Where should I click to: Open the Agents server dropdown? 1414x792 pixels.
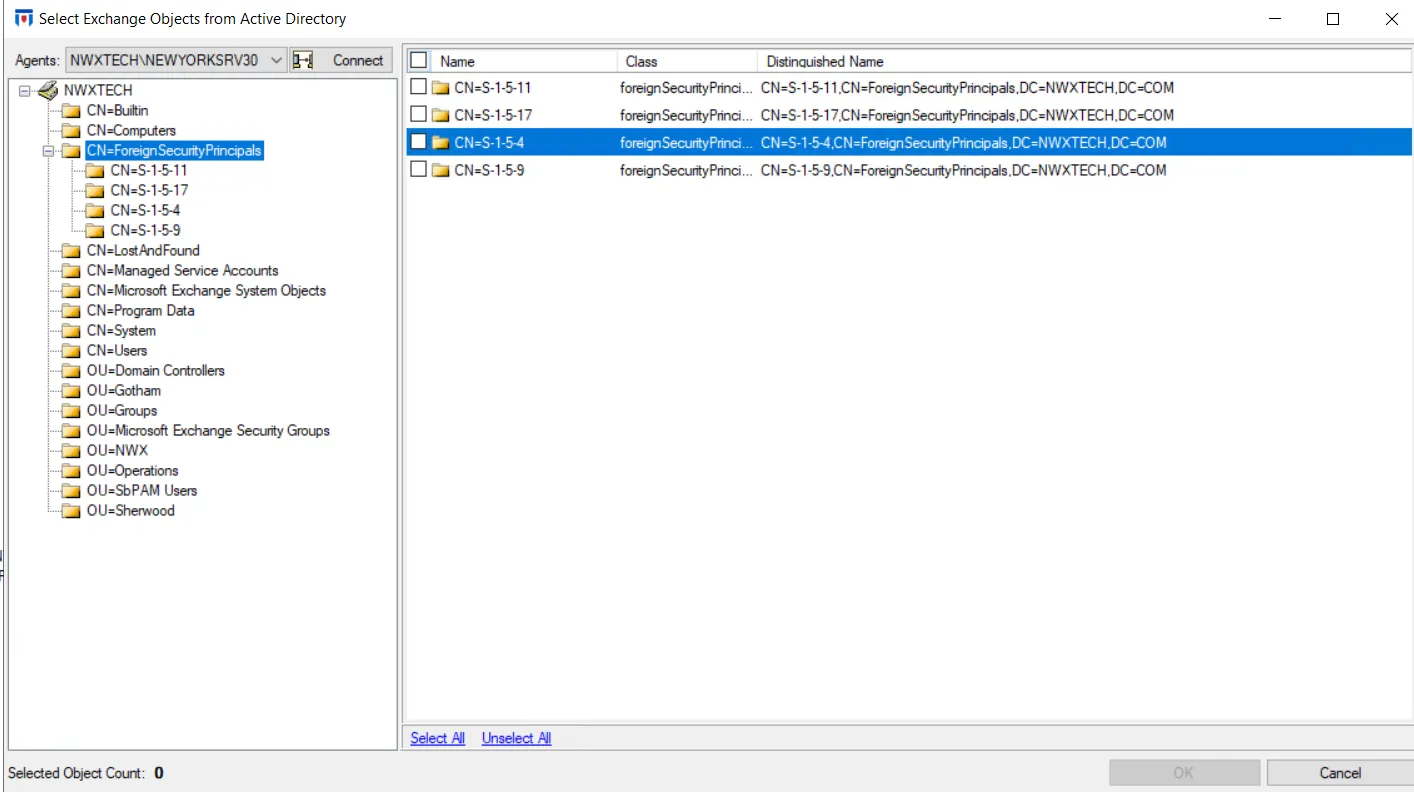(276, 60)
